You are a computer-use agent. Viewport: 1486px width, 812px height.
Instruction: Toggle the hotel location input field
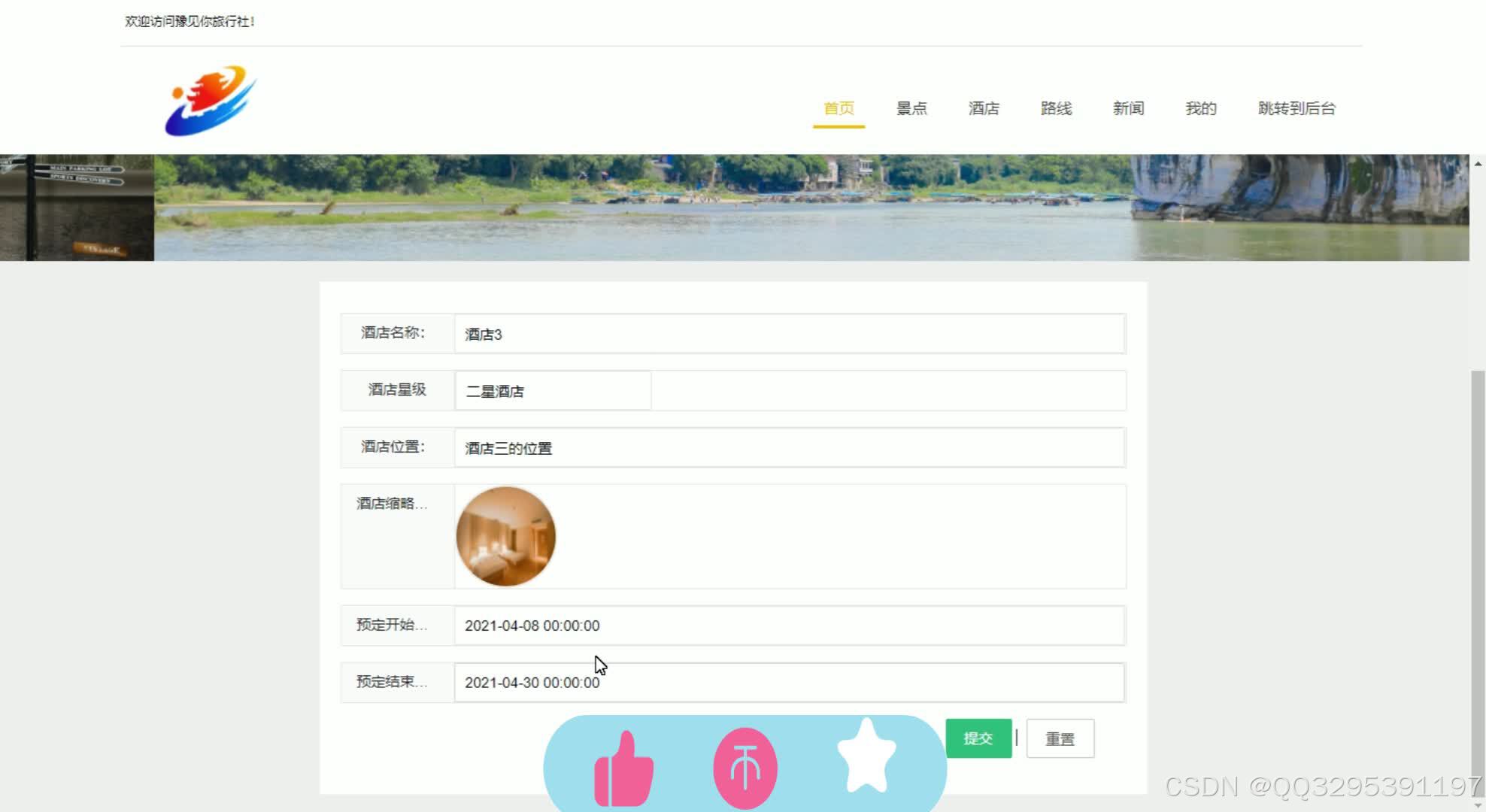point(788,447)
